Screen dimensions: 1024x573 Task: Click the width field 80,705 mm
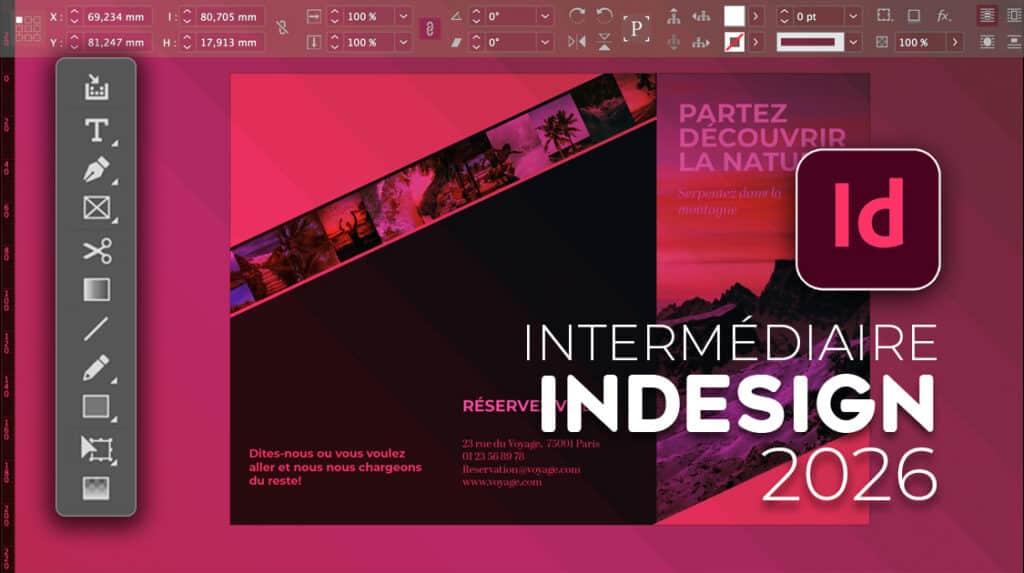coord(229,16)
